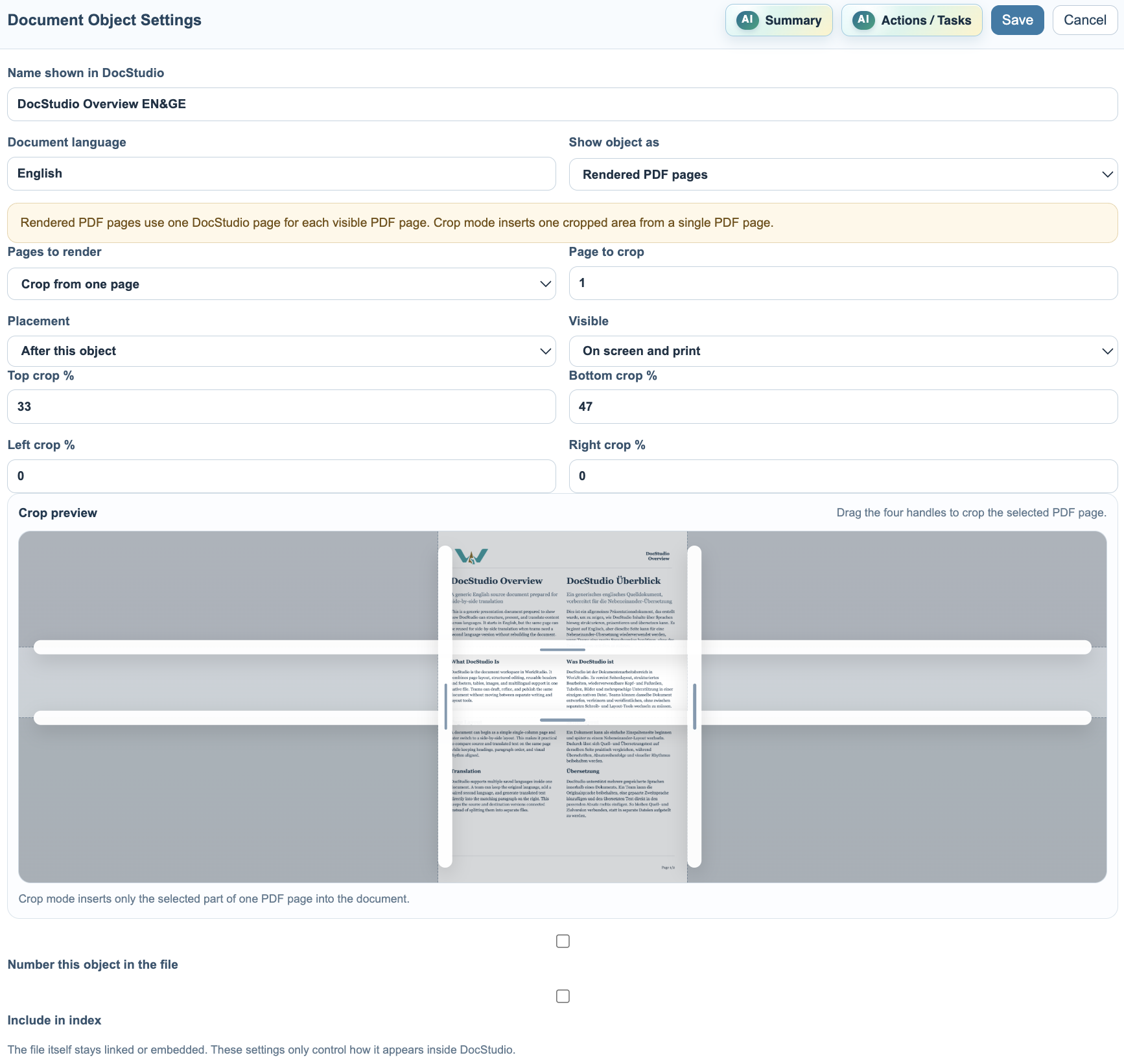Click the Name shown in DocStudio field
Image resolution: width=1124 pixels, height=1064 pixels.
coord(562,104)
